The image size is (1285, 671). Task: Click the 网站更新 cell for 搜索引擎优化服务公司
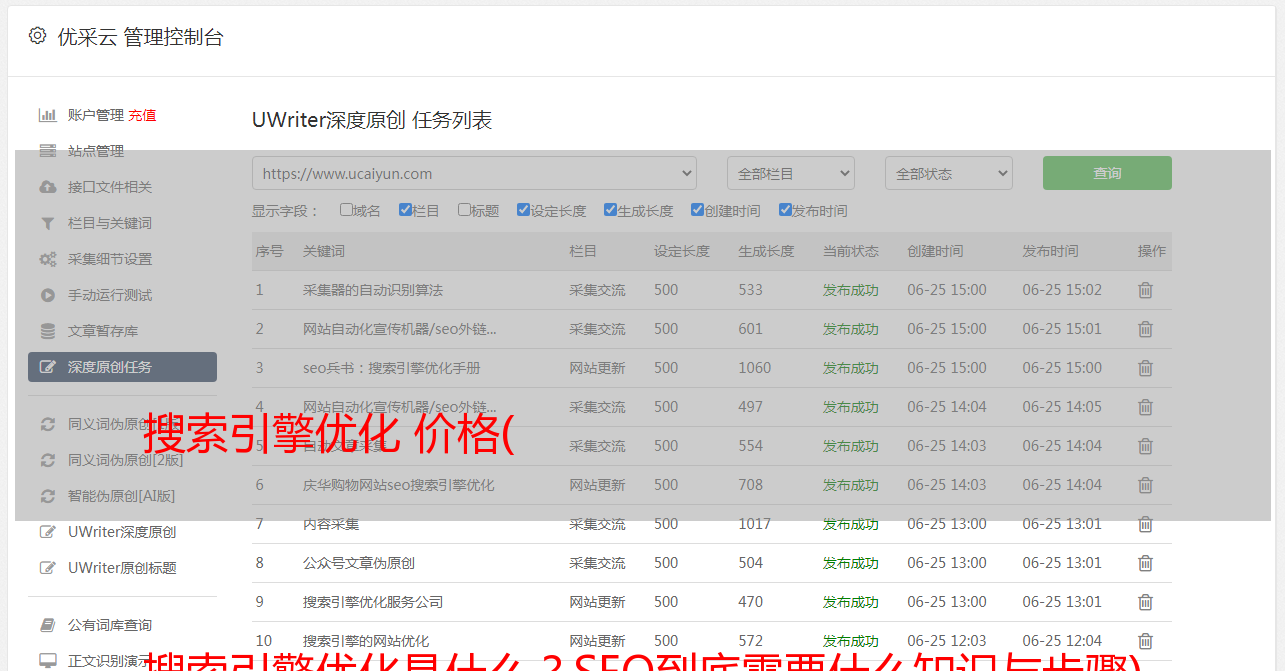pos(598,602)
